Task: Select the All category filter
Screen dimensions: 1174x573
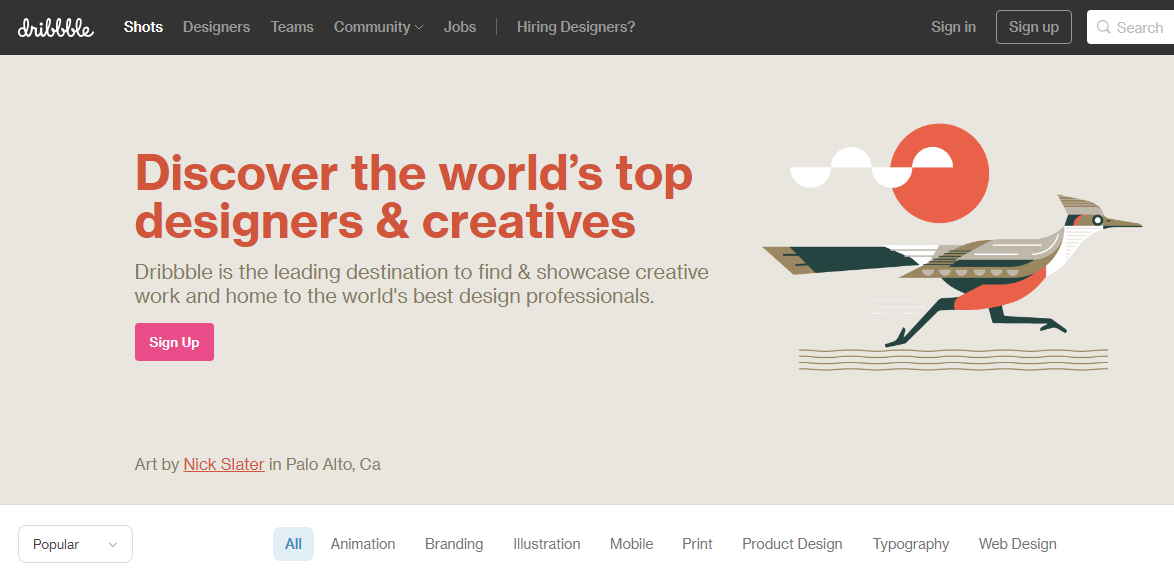Action: pos(293,544)
